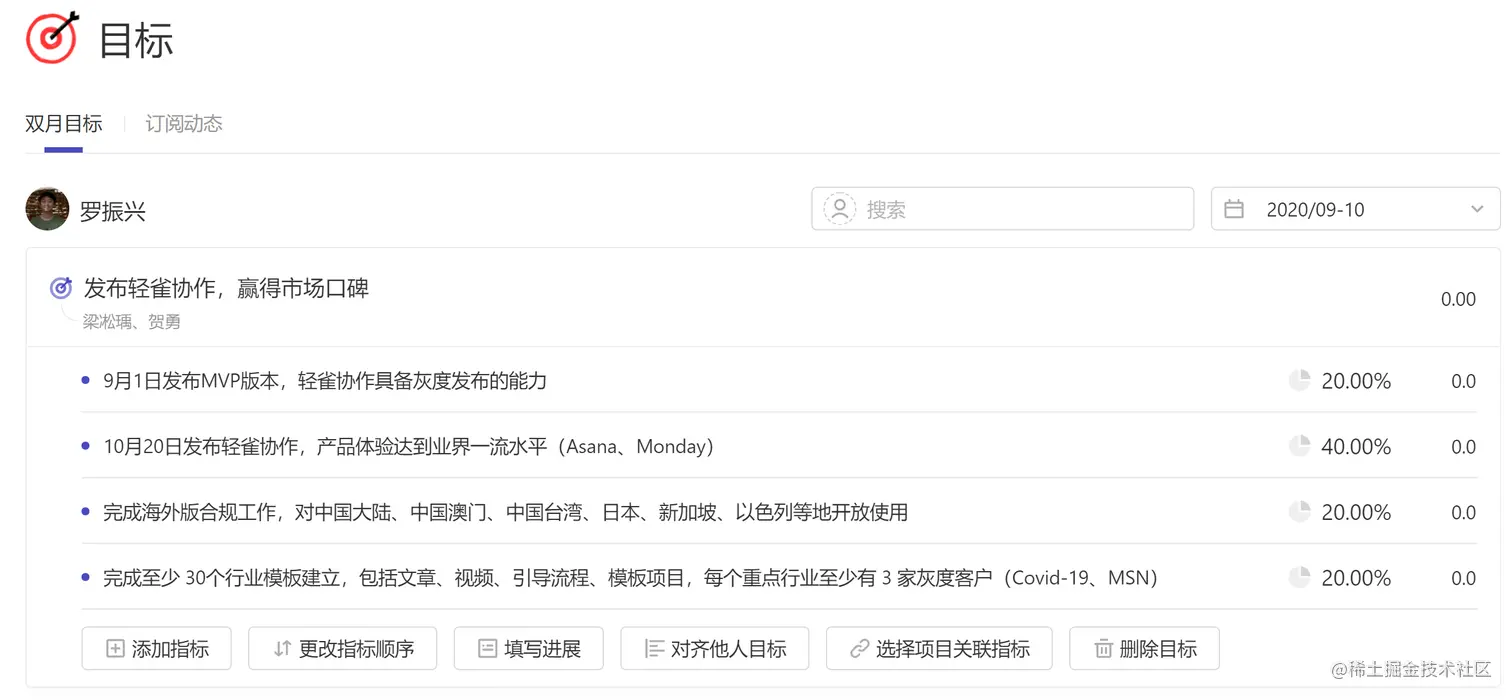This screenshot has height=700, width=1512.
Task: Select key result 10月20日发布轻雀协作
Action: pyautogui.click(x=409, y=447)
